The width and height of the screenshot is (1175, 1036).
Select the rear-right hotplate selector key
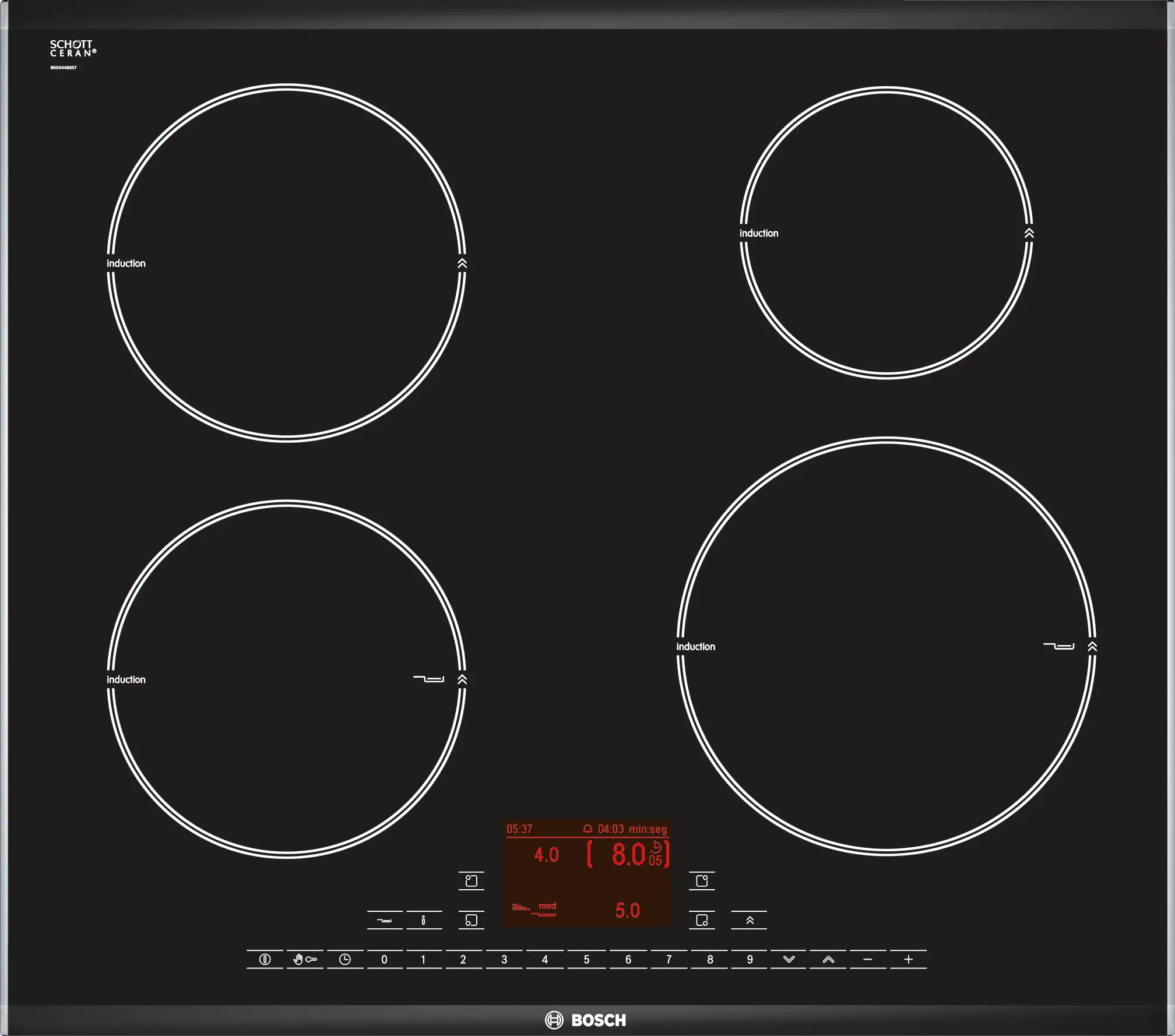(702, 881)
